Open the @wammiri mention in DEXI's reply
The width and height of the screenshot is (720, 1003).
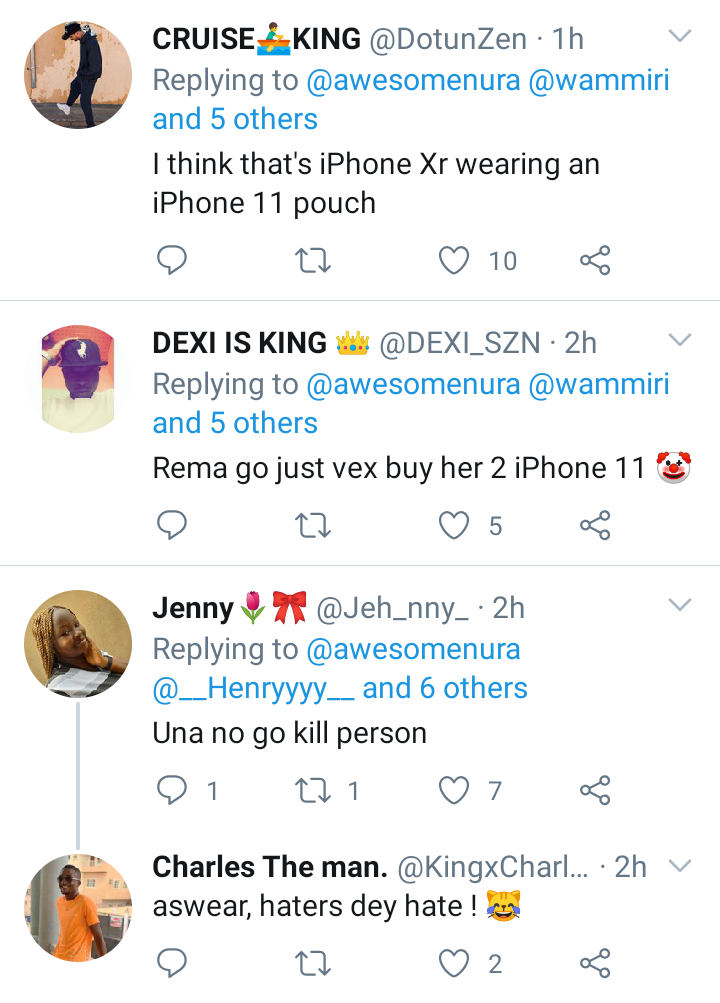click(599, 384)
